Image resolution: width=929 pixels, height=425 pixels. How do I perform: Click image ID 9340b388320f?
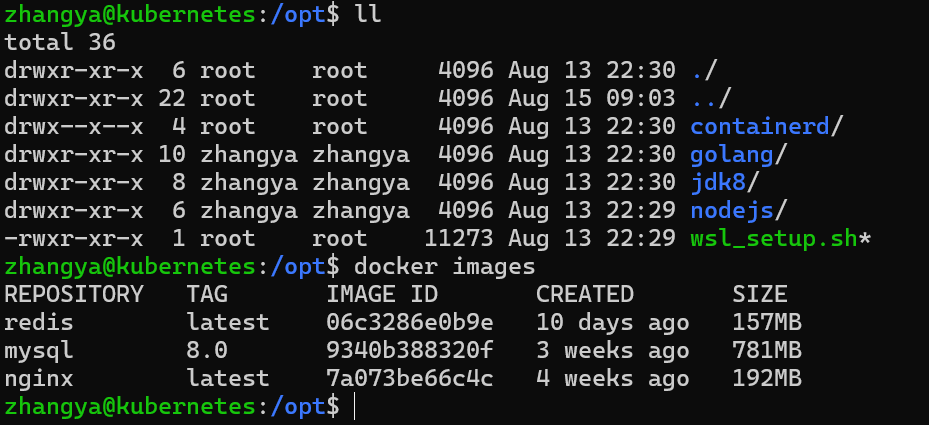409,351
